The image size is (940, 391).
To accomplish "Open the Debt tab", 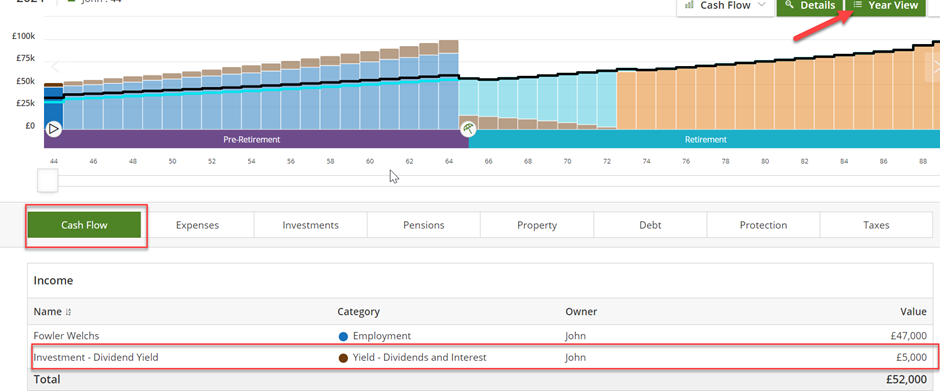I will [x=650, y=225].
